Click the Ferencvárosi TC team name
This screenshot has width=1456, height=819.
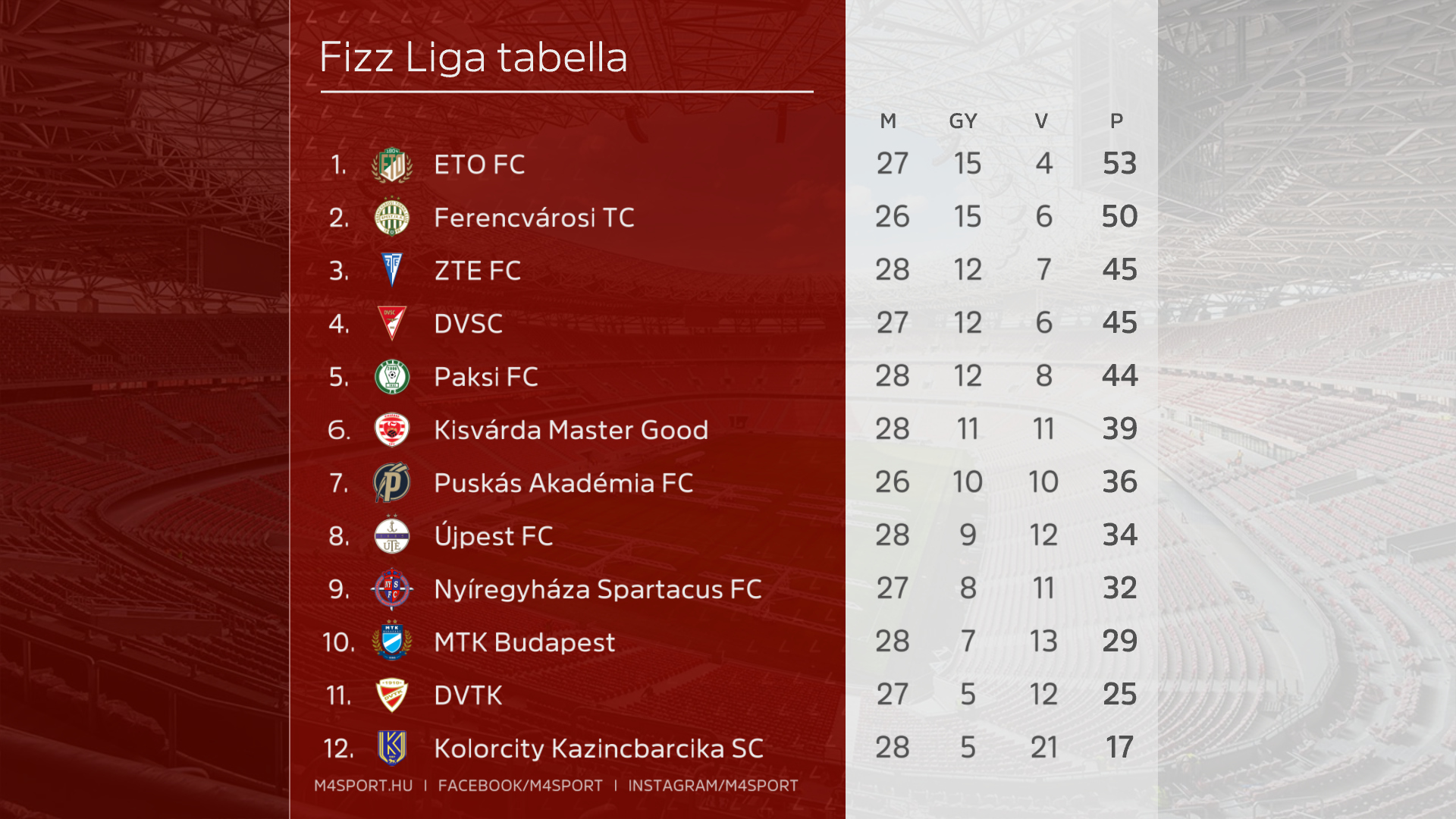pyautogui.click(x=534, y=218)
